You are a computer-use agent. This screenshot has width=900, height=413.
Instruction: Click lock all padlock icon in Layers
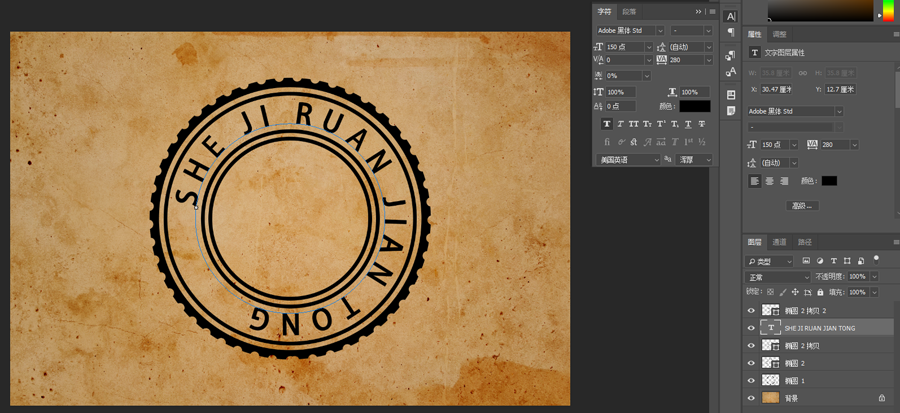pos(820,292)
